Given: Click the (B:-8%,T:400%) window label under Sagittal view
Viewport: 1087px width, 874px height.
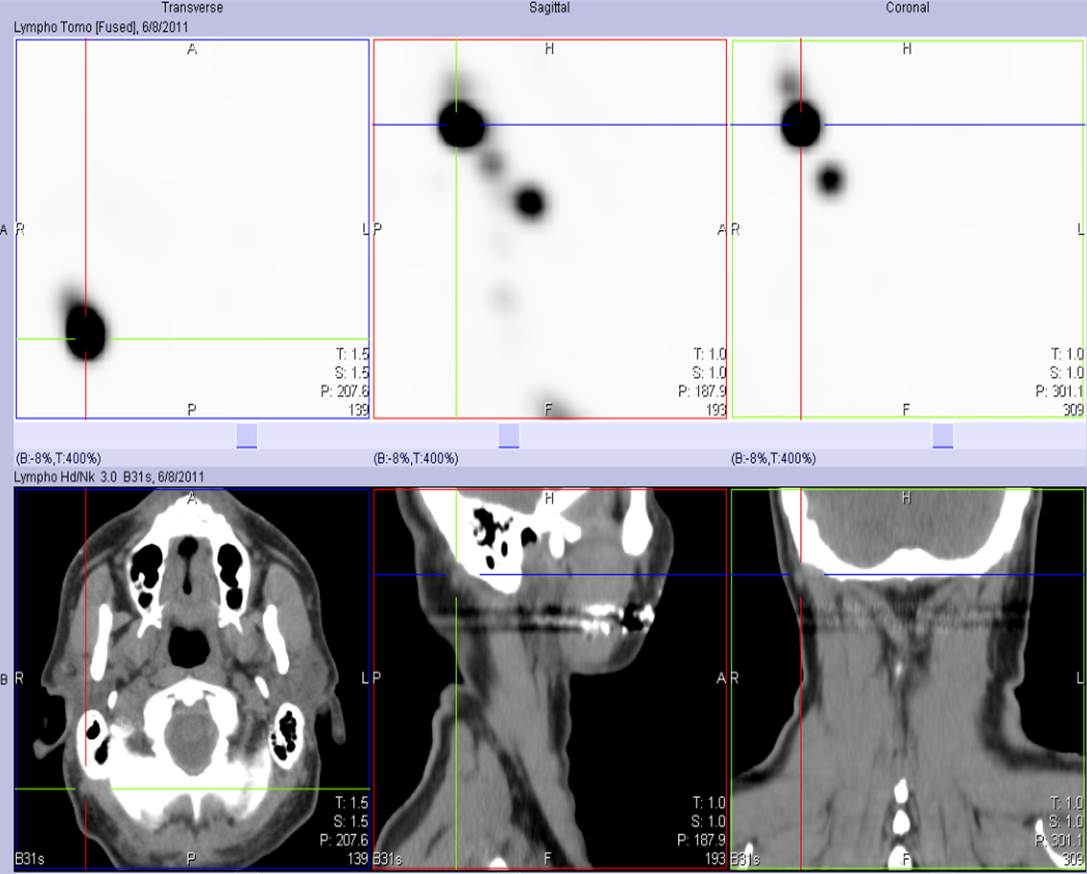Looking at the screenshot, I should [415, 458].
